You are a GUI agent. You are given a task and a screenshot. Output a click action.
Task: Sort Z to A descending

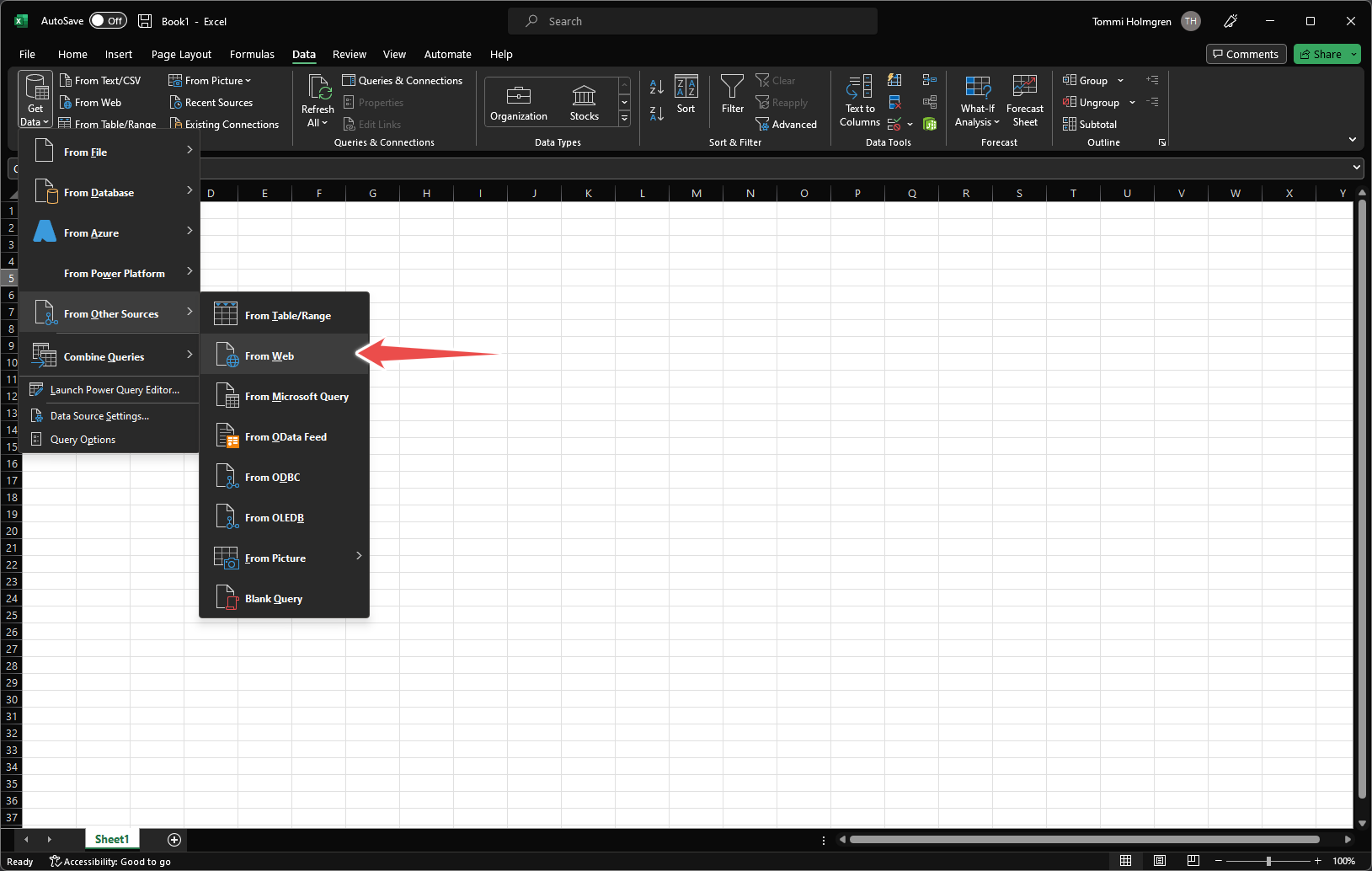pyautogui.click(x=657, y=113)
